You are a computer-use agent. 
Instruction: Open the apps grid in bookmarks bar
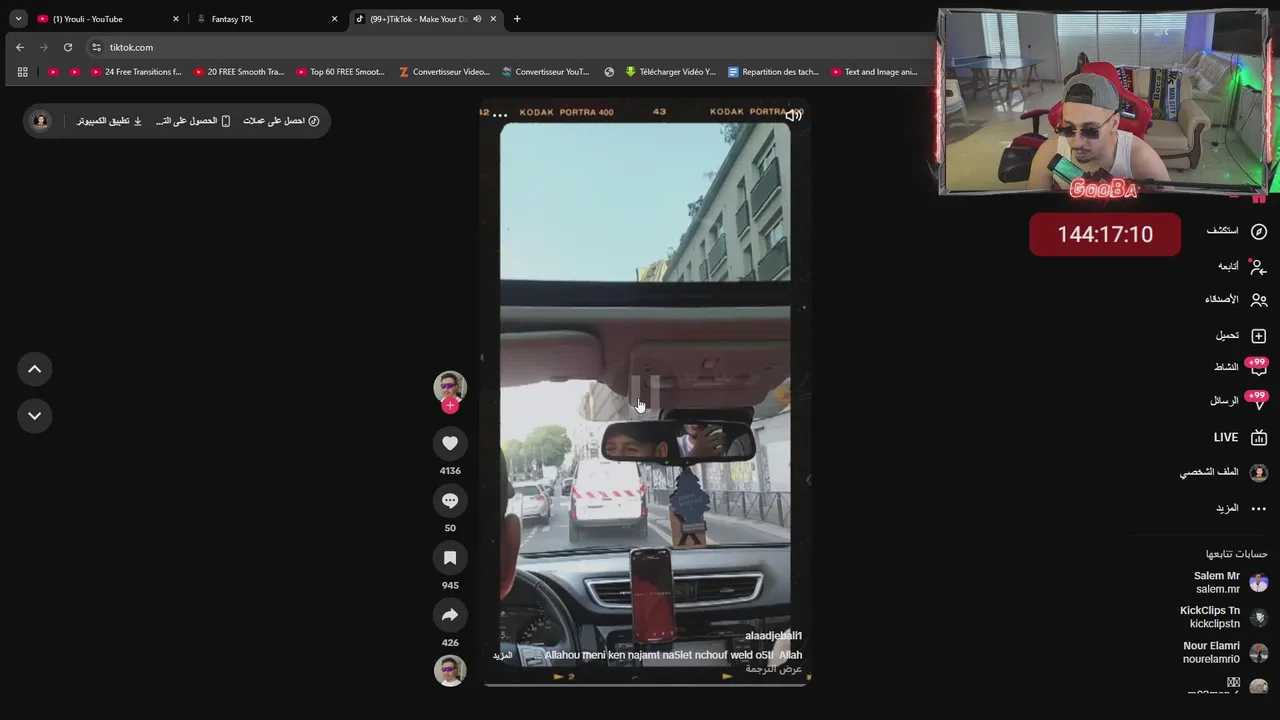pos(22,72)
